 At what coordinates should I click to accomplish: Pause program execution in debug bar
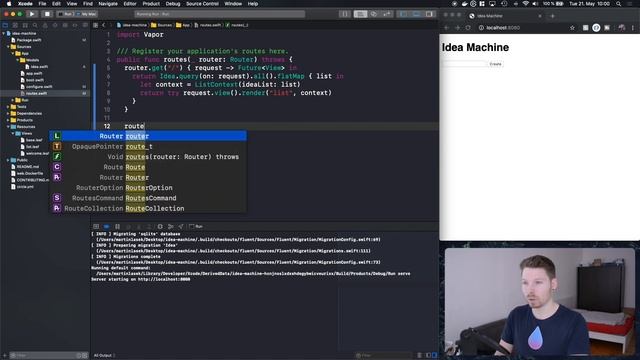pos(118,226)
